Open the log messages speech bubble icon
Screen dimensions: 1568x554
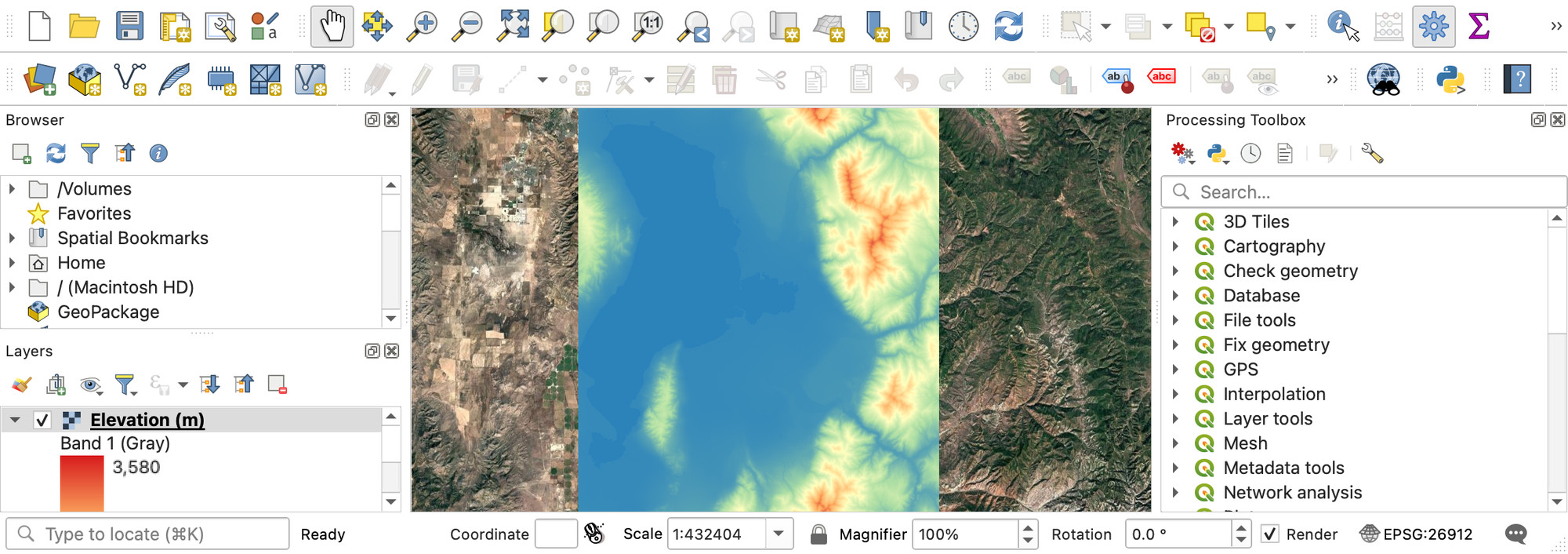coord(1516,534)
